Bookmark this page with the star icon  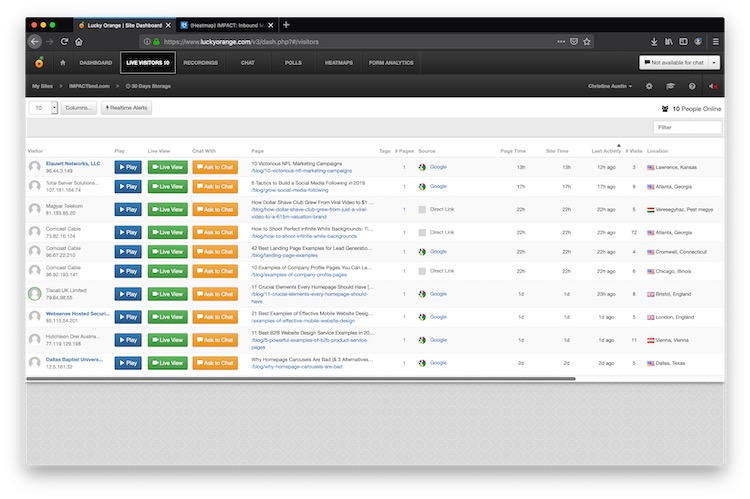pyautogui.click(x=587, y=42)
